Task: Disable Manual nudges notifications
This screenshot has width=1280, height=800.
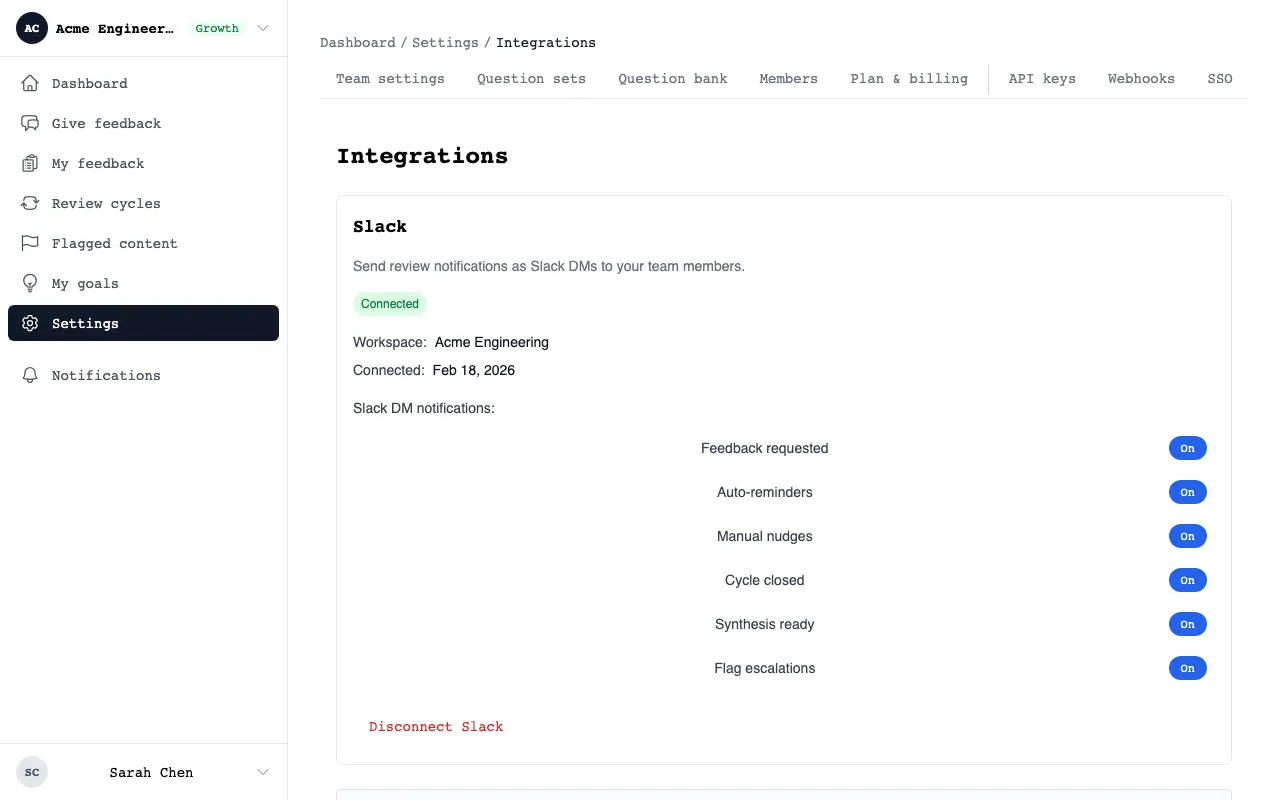Action: pos(1188,536)
